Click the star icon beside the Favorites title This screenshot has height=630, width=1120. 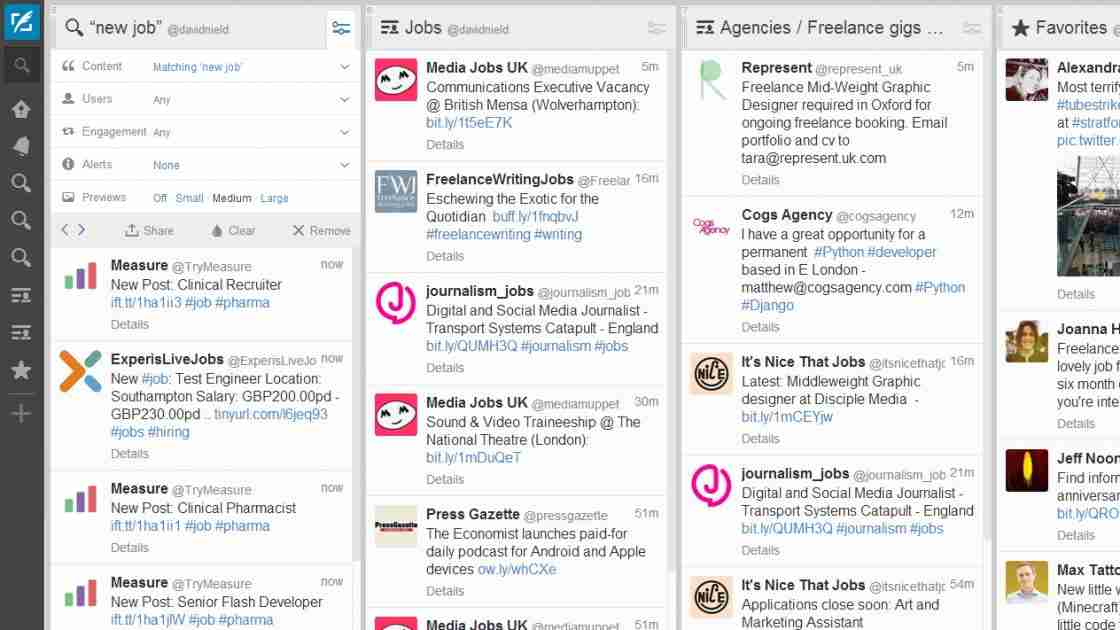click(1021, 28)
